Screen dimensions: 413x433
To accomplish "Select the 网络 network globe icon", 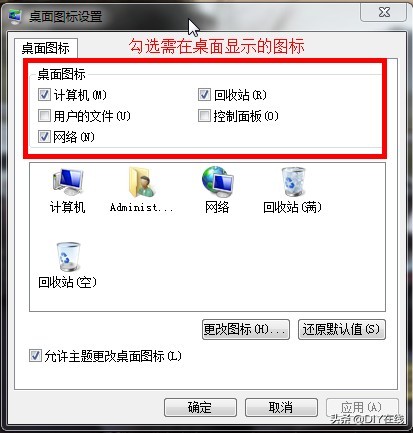I will [218, 182].
